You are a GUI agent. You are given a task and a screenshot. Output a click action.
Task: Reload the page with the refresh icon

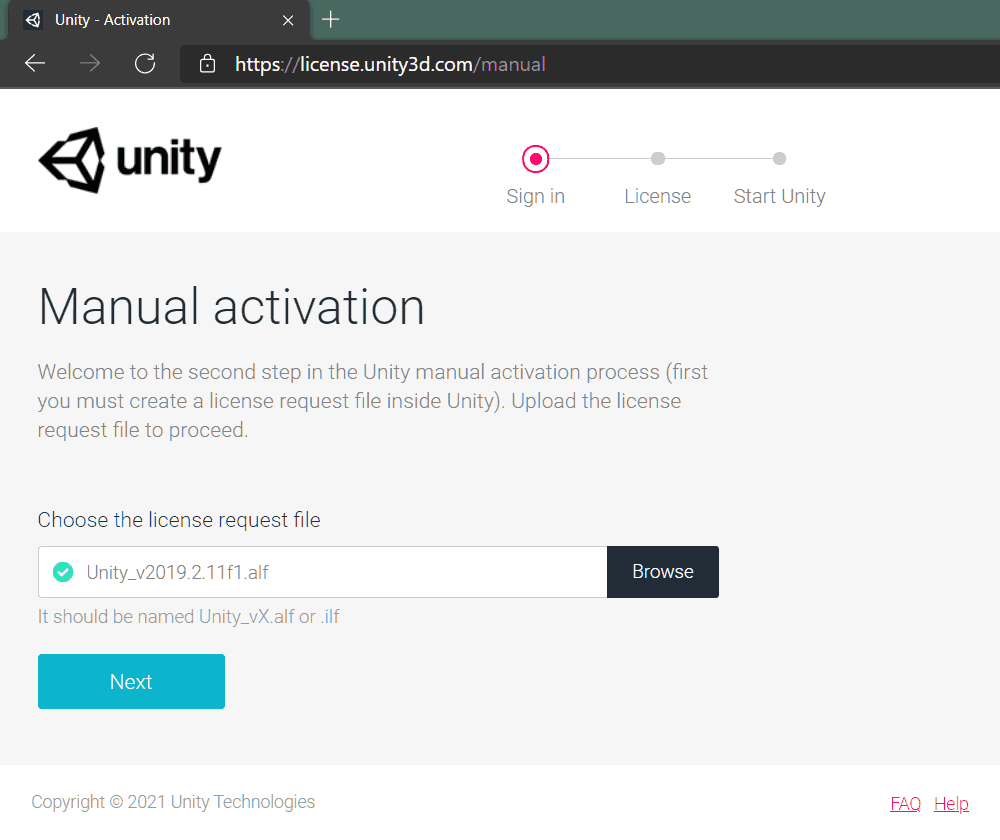pos(145,64)
